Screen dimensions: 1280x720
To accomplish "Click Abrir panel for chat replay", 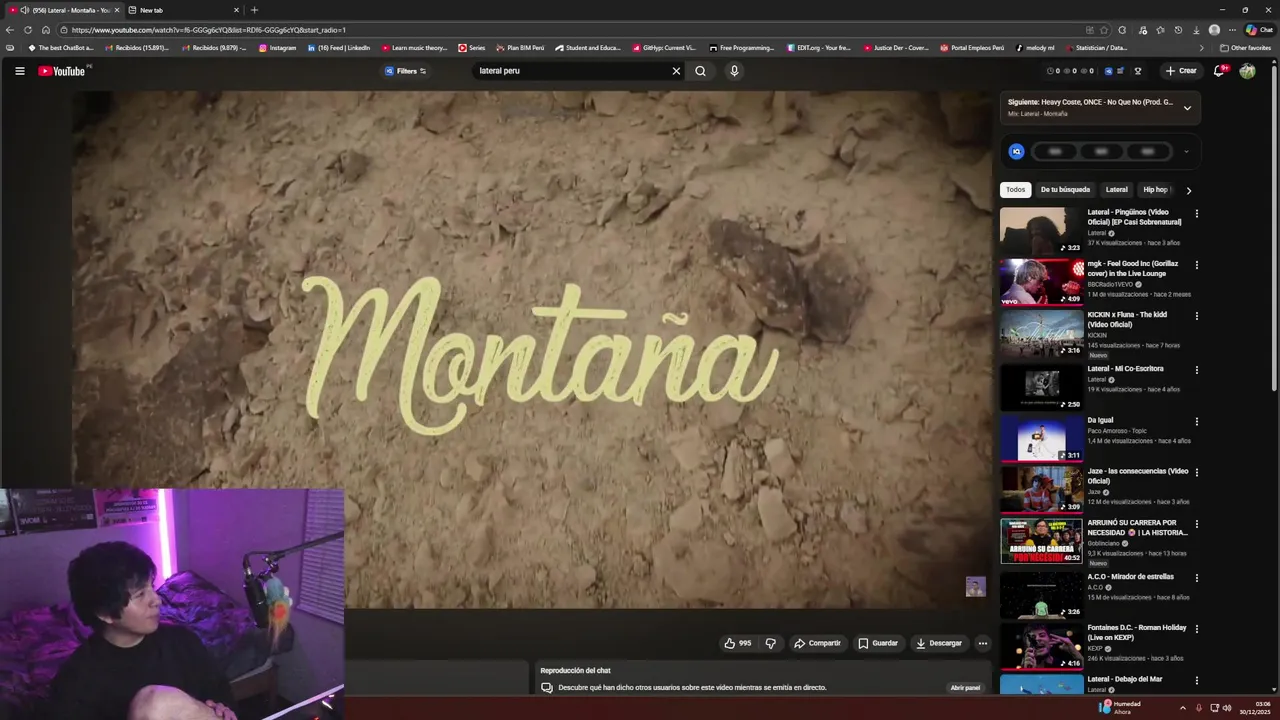I will click(965, 688).
